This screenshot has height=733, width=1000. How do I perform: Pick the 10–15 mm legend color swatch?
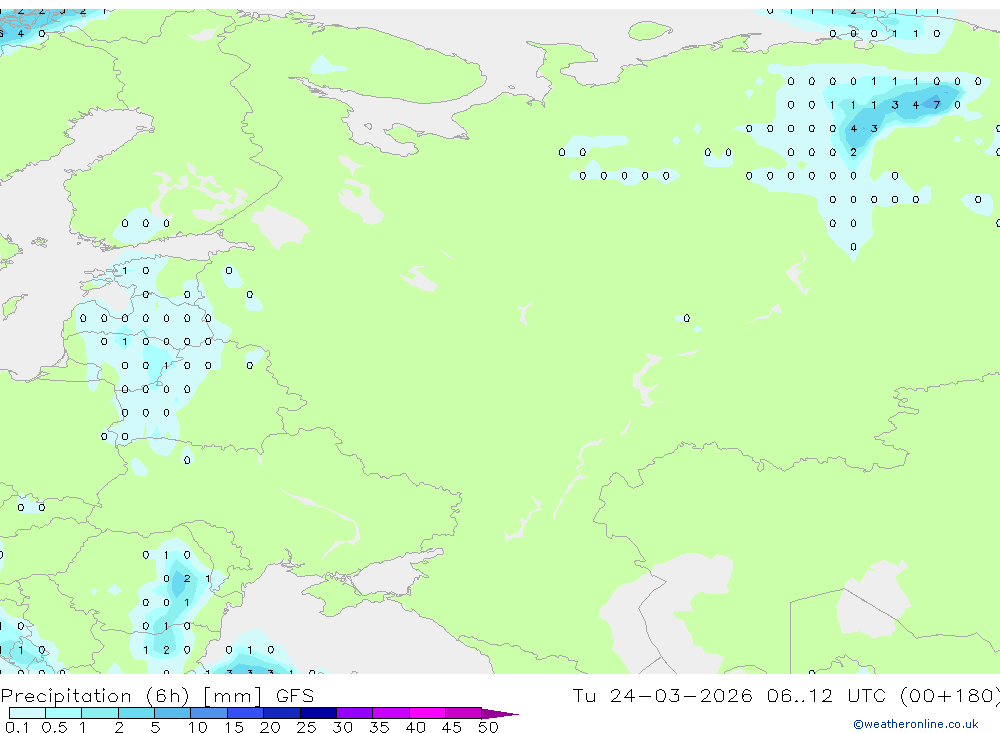[209, 713]
